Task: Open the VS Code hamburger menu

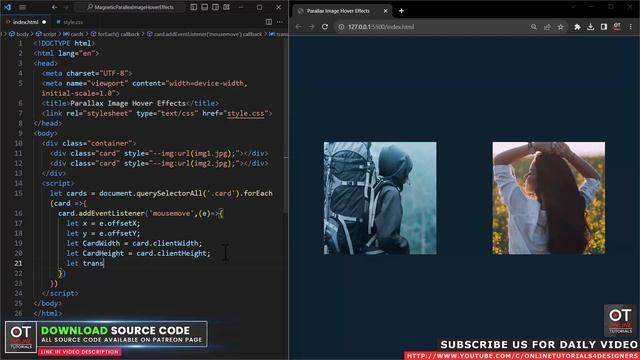Action: coord(22,7)
